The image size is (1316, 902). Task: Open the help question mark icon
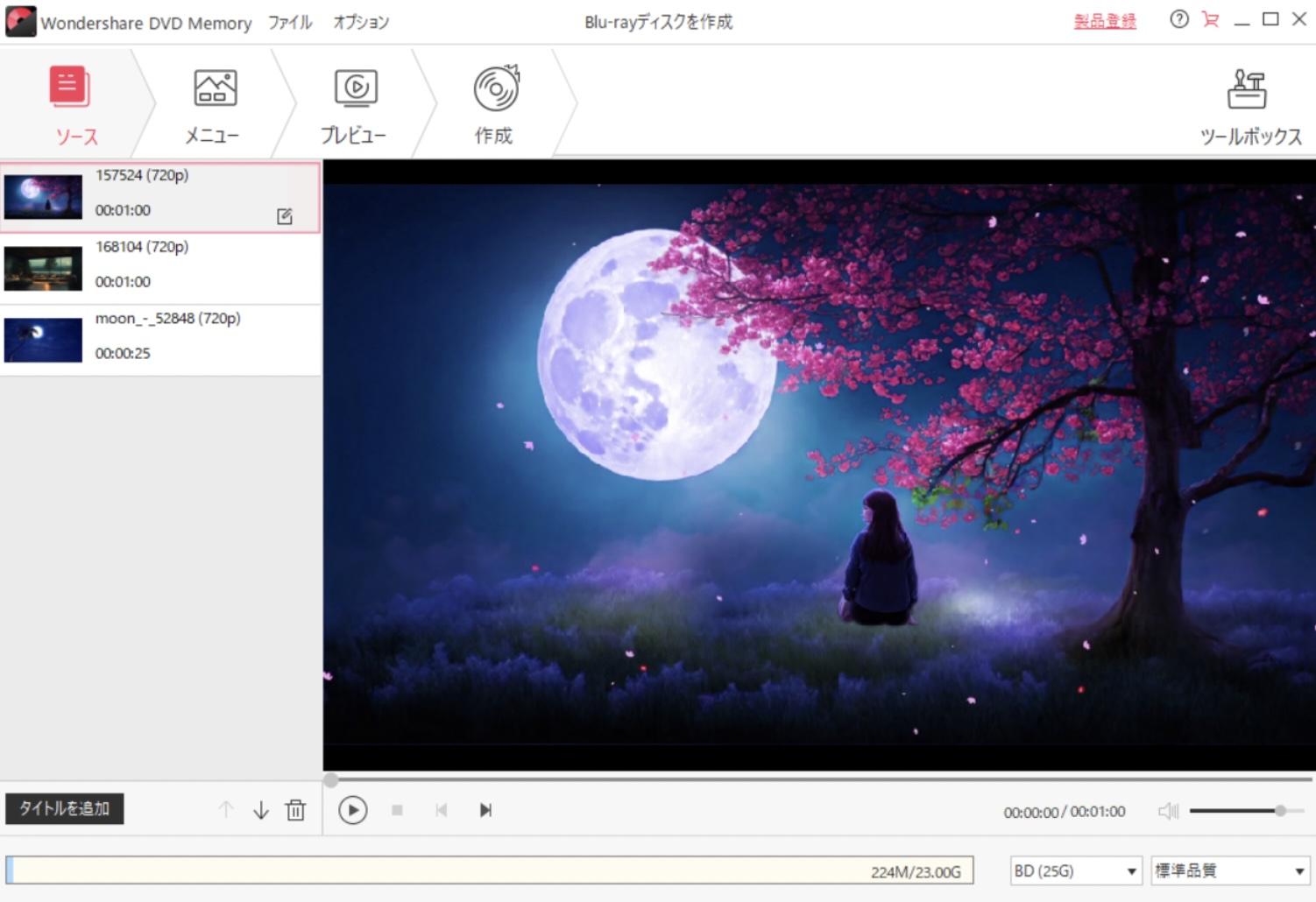pyautogui.click(x=1179, y=18)
